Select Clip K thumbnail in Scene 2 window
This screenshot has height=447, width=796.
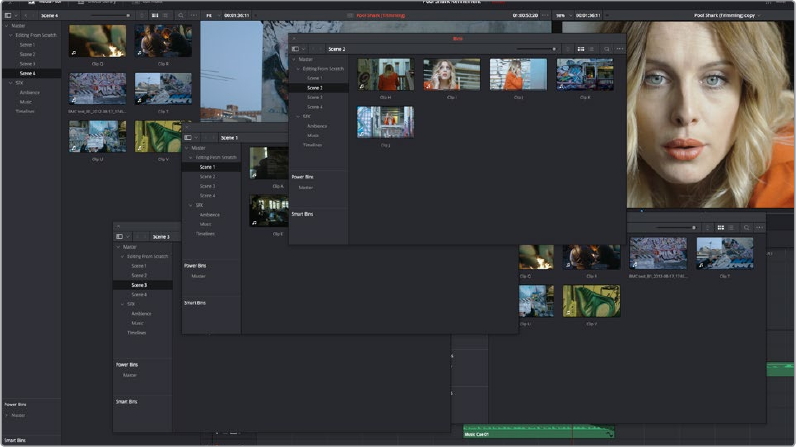(585, 74)
